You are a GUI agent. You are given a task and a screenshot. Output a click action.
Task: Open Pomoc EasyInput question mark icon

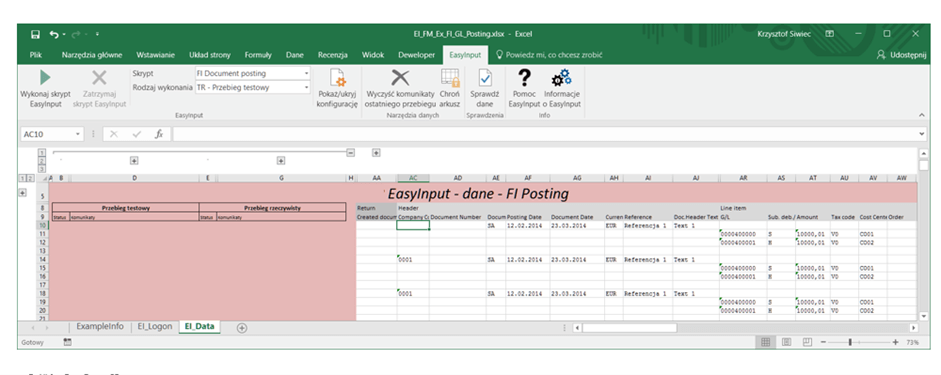point(525,78)
